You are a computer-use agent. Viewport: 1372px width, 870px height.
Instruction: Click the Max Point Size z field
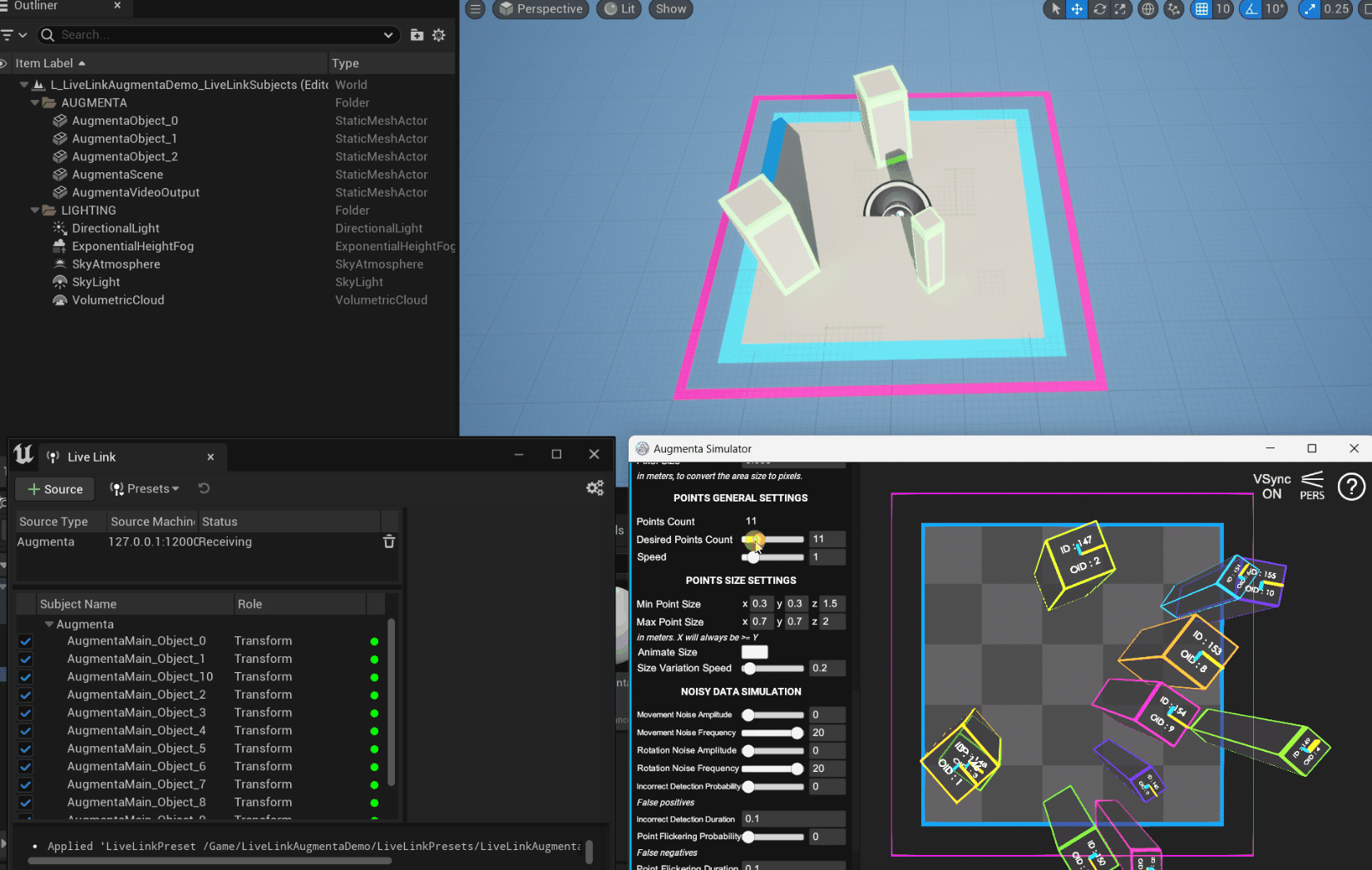832,621
